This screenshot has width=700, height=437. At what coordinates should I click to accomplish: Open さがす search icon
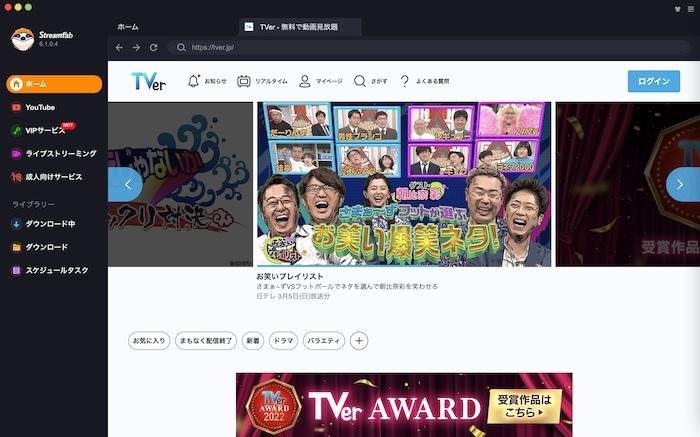click(x=360, y=81)
